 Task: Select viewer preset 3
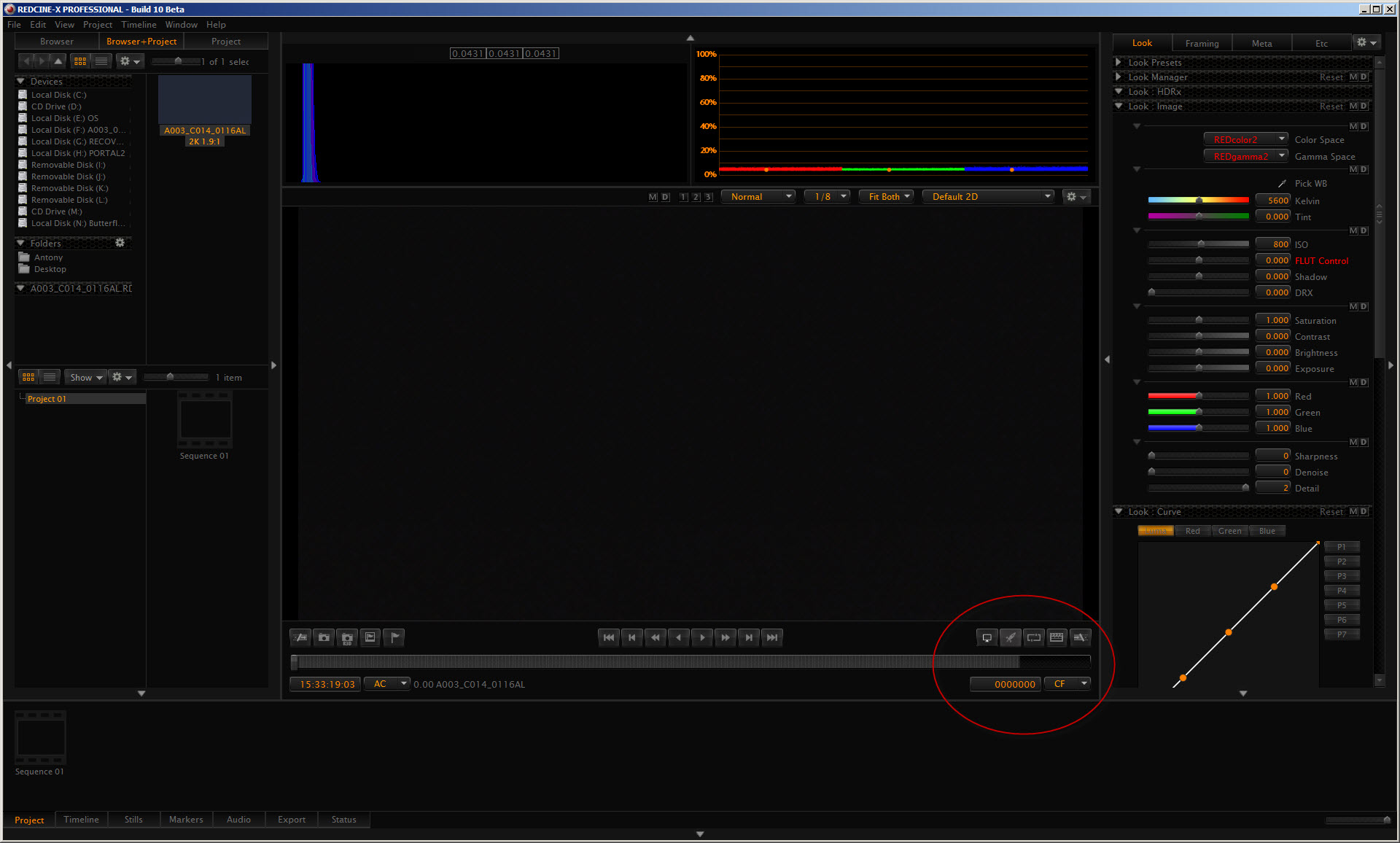point(708,197)
